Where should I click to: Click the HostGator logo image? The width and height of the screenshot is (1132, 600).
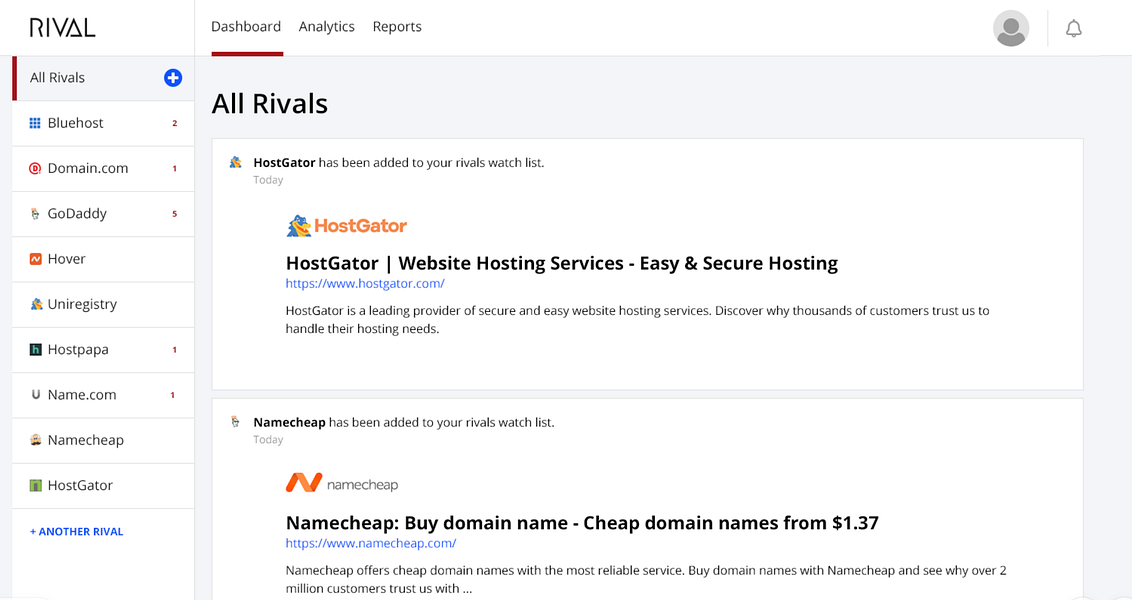pyautogui.click(x=347, y=226)
